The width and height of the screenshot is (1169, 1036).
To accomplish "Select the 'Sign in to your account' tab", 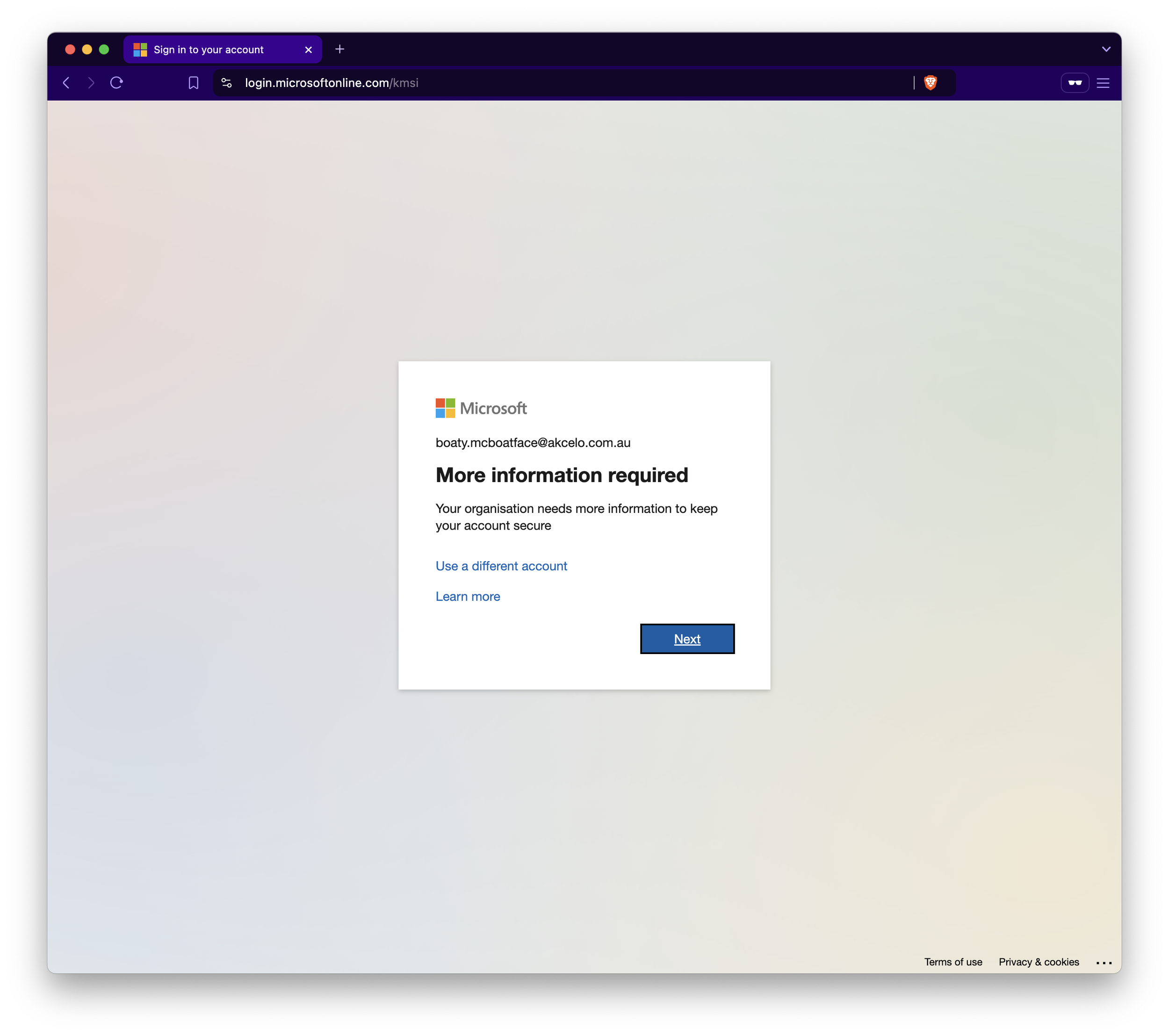I will (209, 50).
